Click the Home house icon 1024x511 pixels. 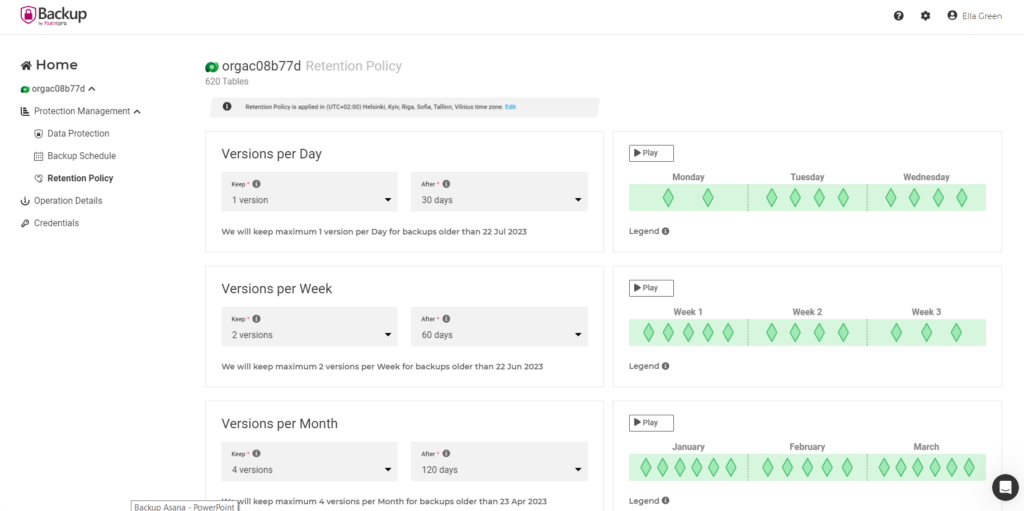click(x=26, y=65)
